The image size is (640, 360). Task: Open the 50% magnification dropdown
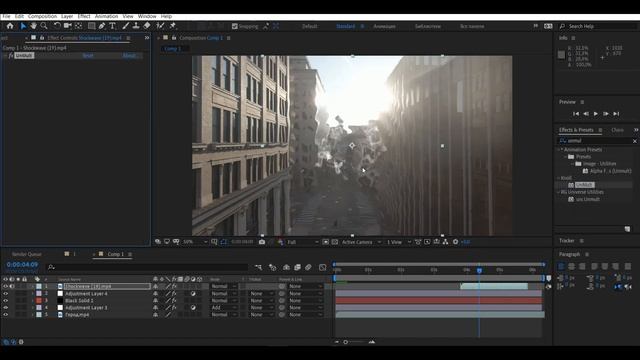click(195, 242)
